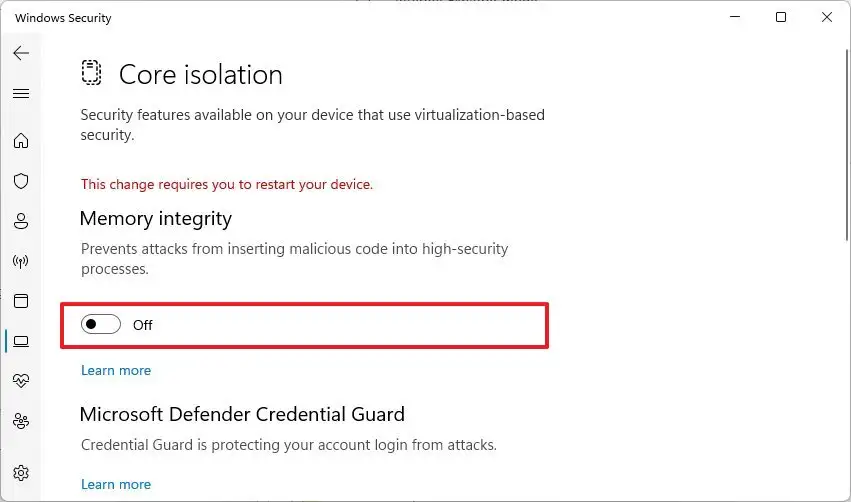This screenshot has width=851, height=502.
Task: Click the Windows Security title bar text
Action: 63,18
